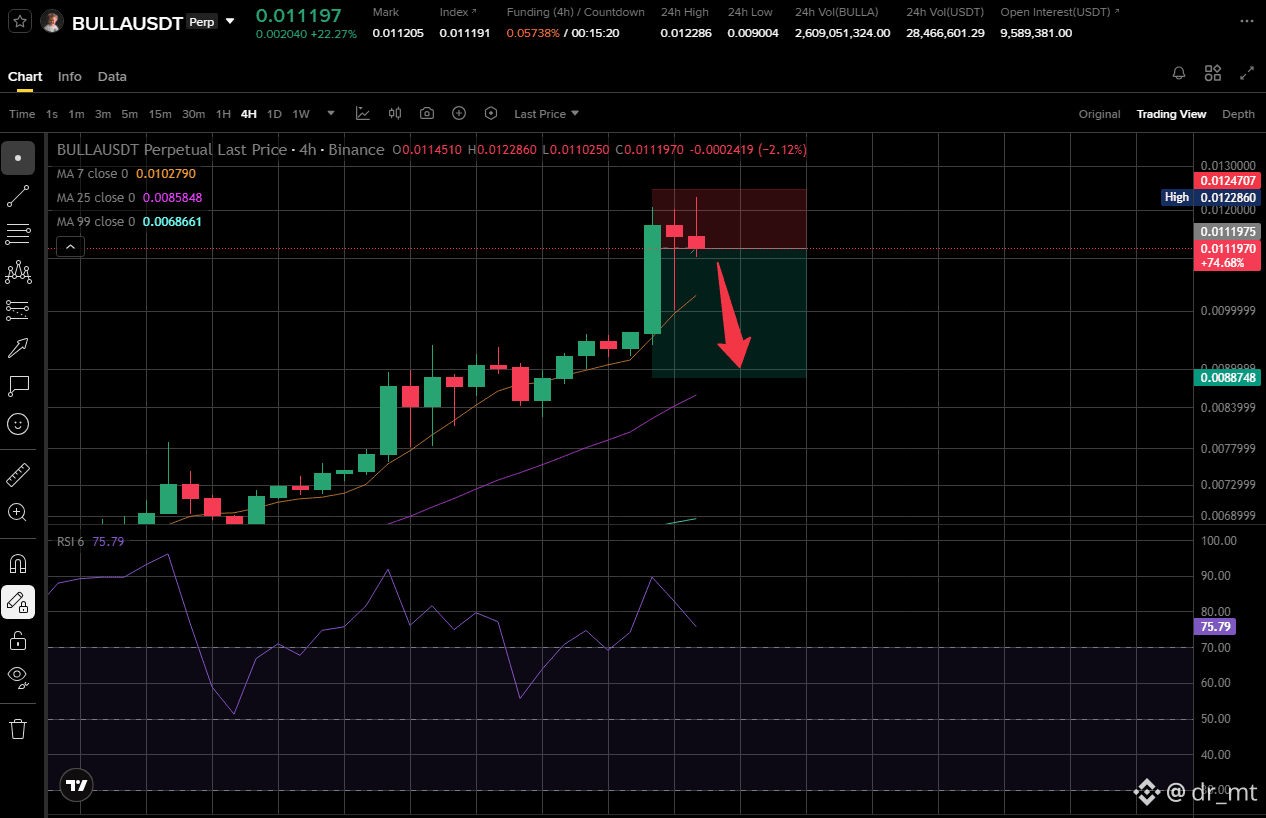Toggle the magnet mode tool
Screen dimensions: 1266x818
[x=18, y=564]
